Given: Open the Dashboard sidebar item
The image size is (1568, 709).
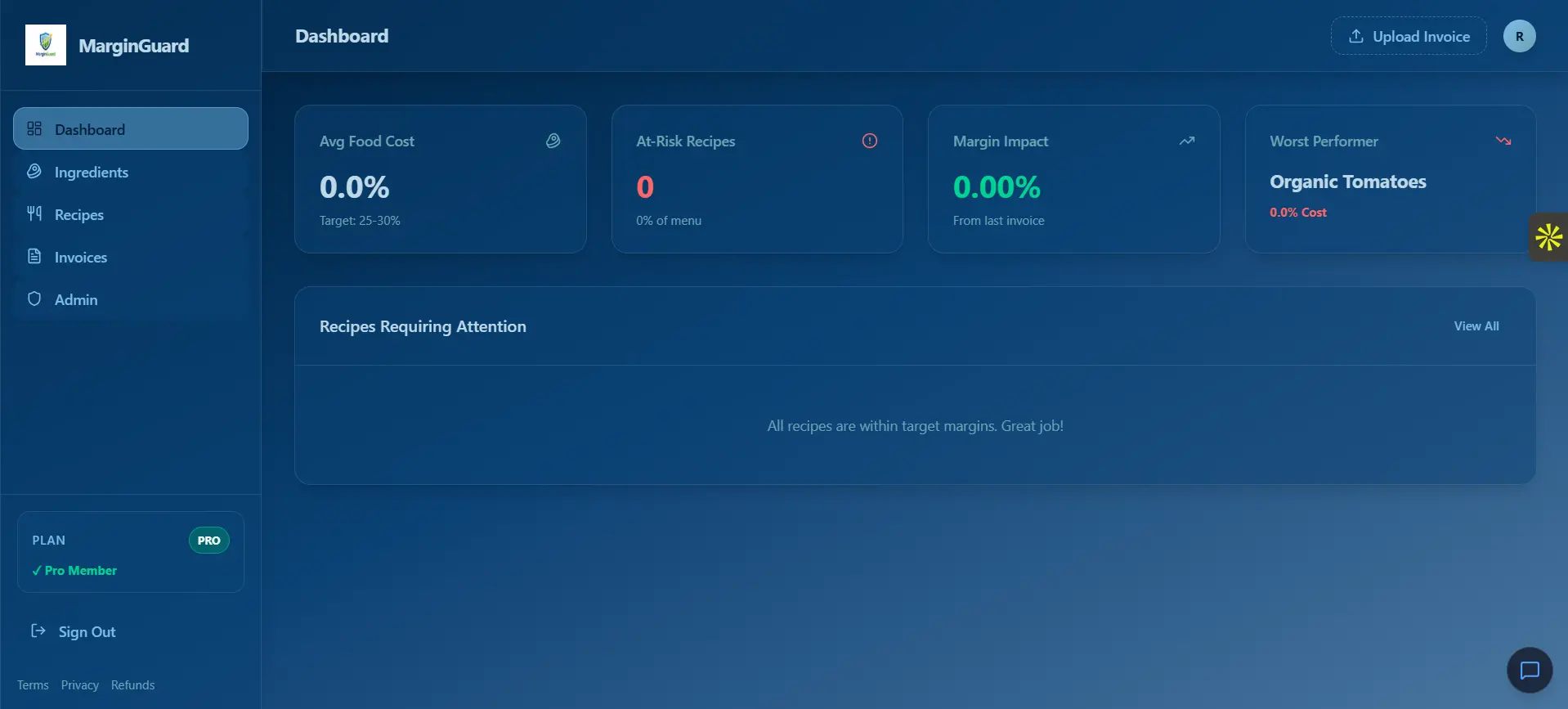Looking at the screenshot, I should (131, 128).
